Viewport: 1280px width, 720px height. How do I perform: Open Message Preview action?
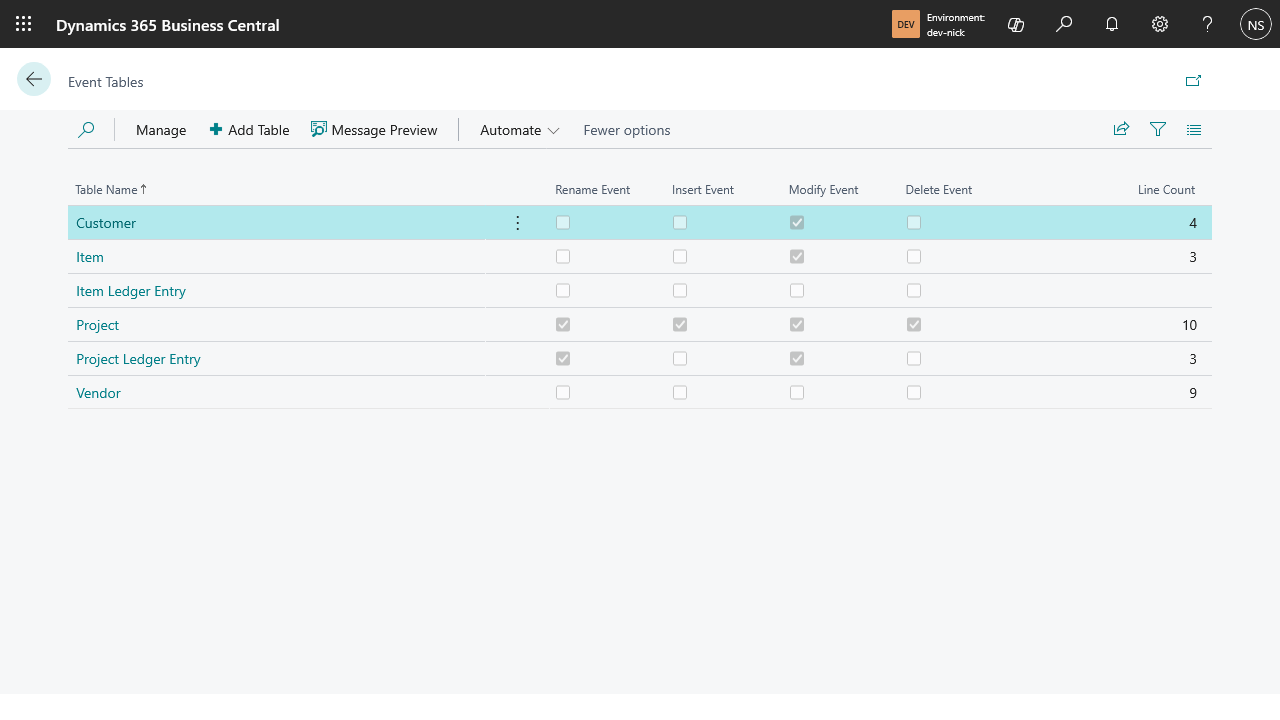(x=374, y=130)
